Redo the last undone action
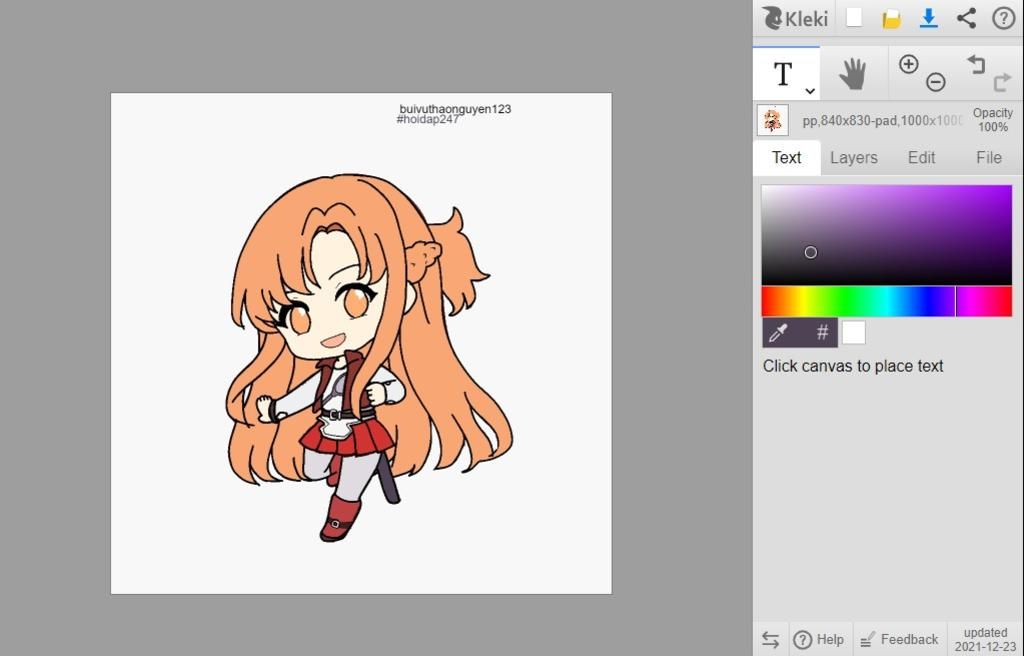This screenshot has width=1024, height=656. pos(1002,82)
